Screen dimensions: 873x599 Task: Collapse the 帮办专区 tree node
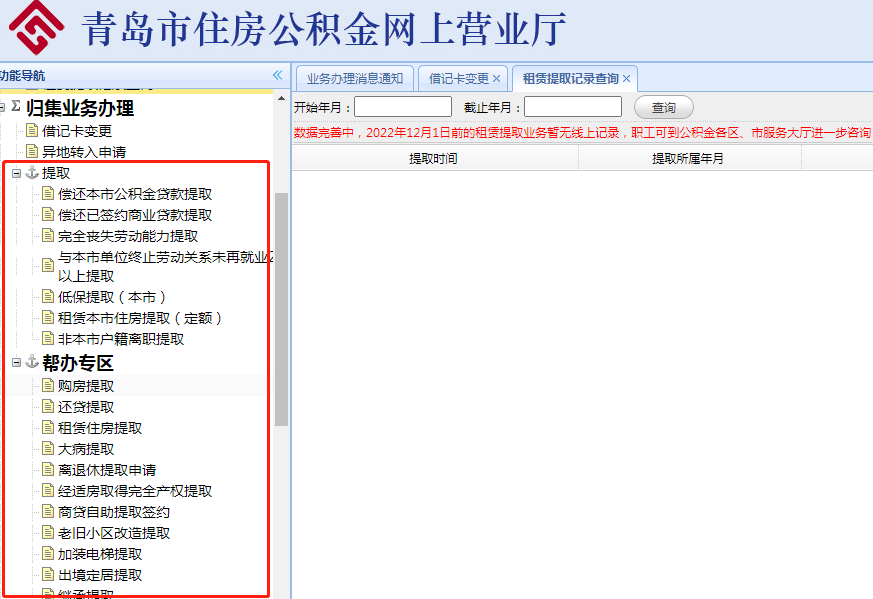tap(16, 363)
